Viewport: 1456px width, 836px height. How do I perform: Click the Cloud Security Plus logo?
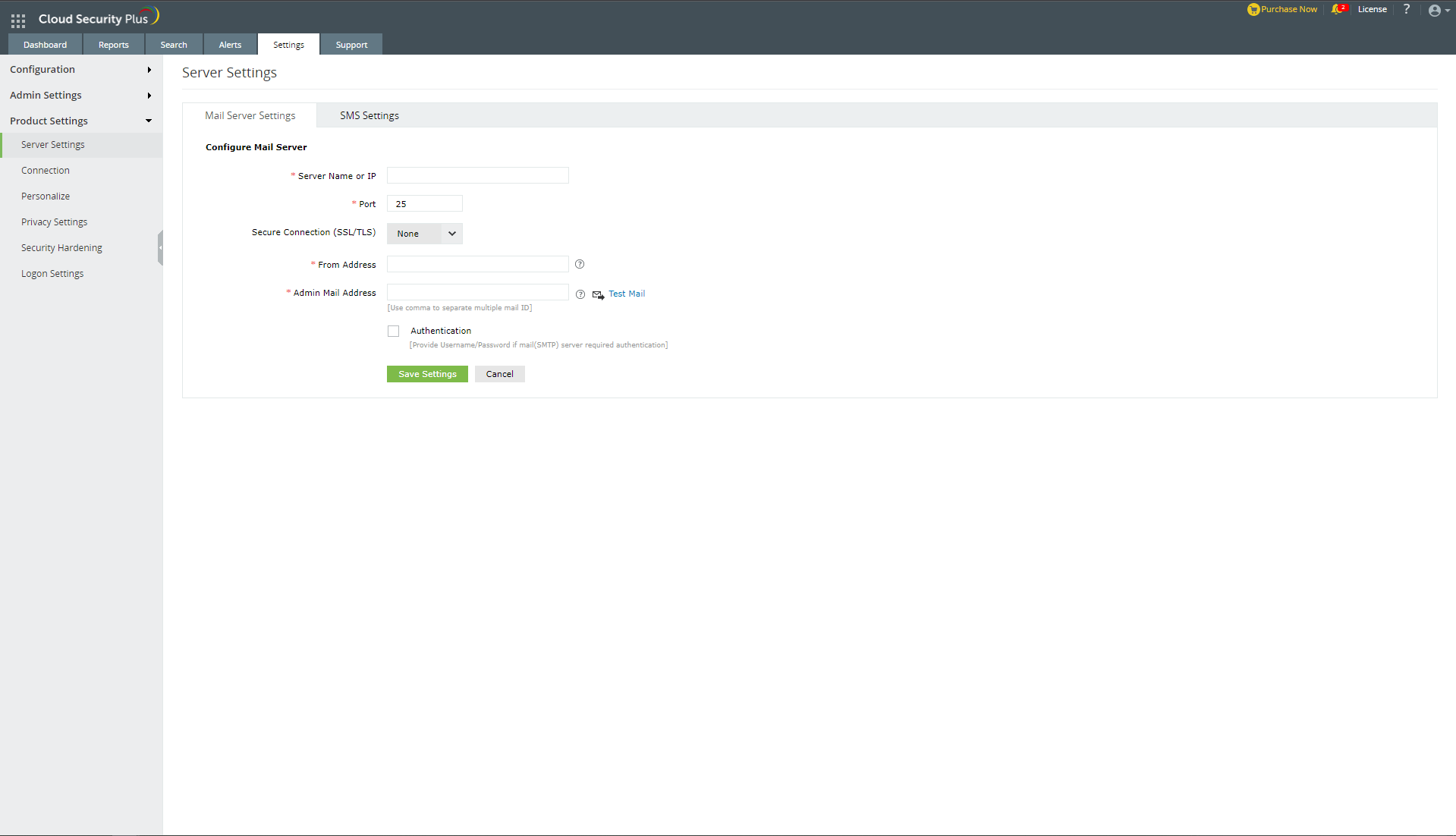click(x=96, y=16)
